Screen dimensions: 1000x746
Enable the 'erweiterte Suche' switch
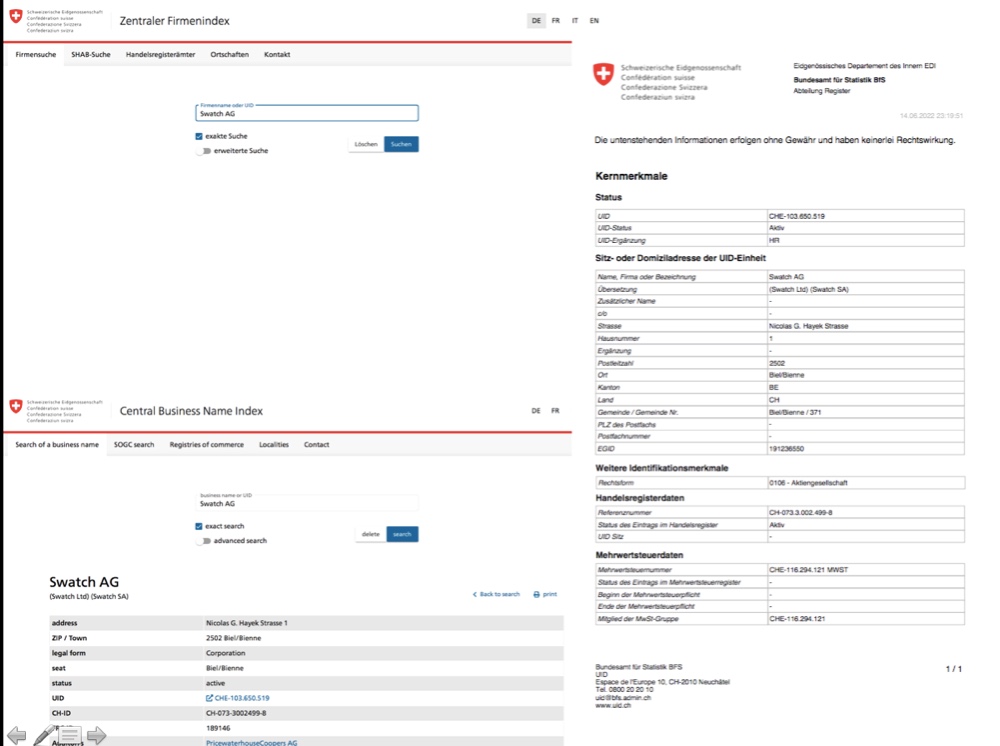[x=204, y=151]
